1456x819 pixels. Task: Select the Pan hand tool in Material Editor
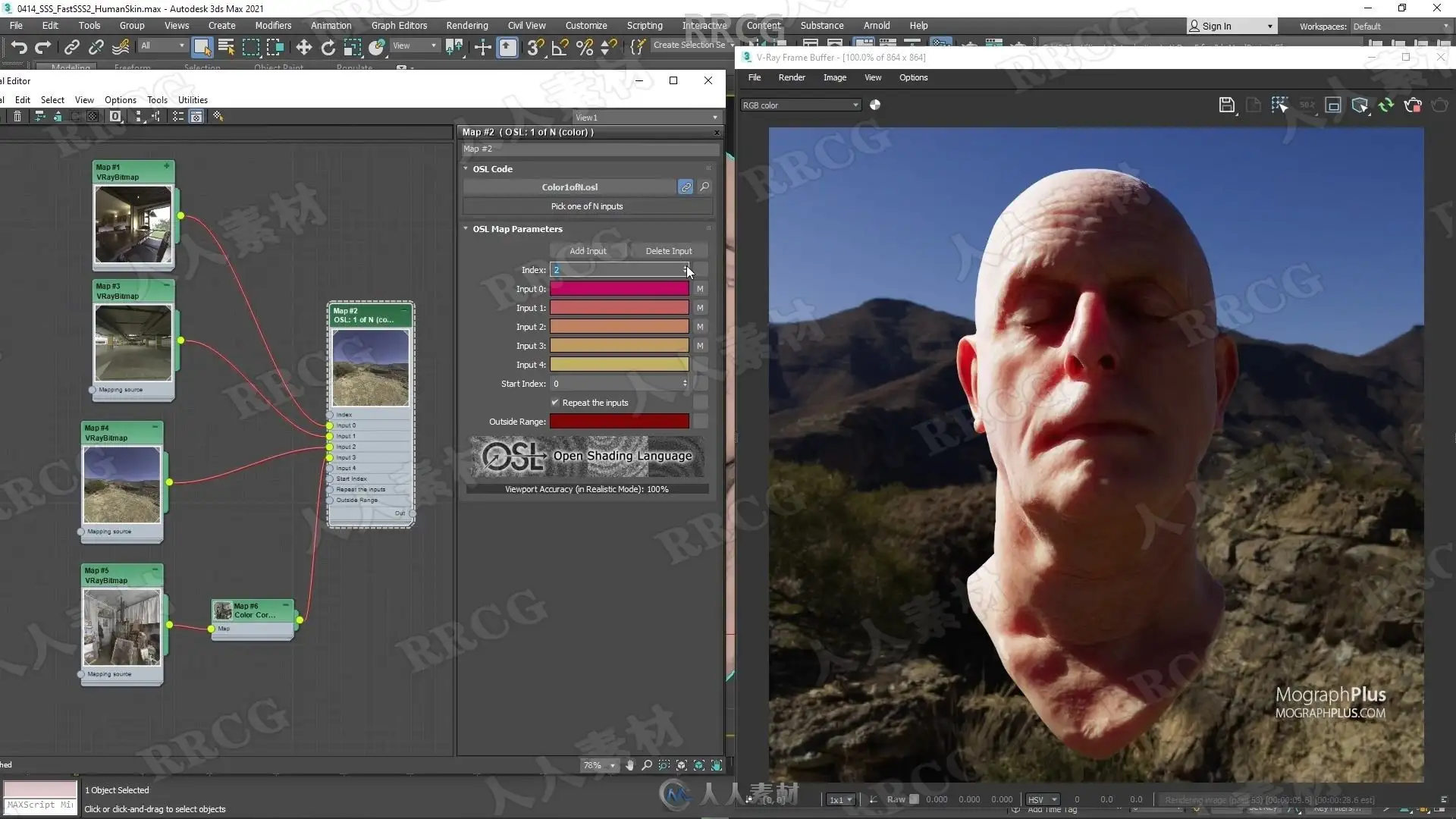(x=629, y=766)
